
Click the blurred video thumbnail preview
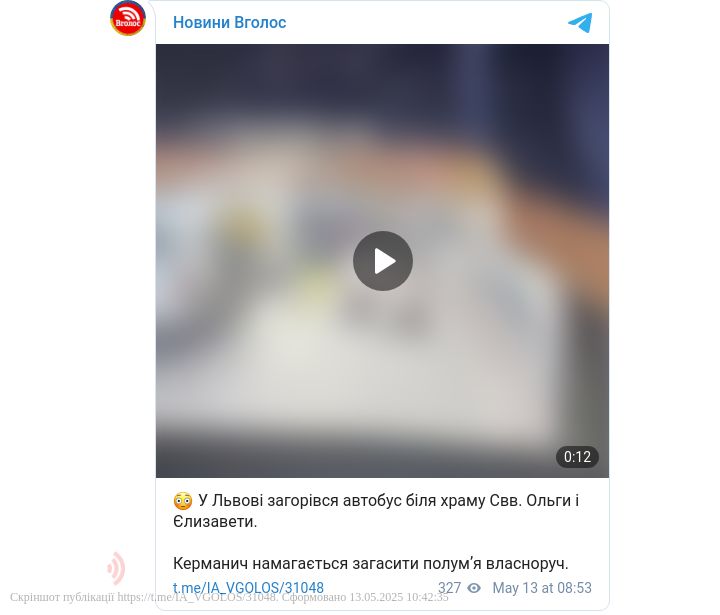click(382, 261)
